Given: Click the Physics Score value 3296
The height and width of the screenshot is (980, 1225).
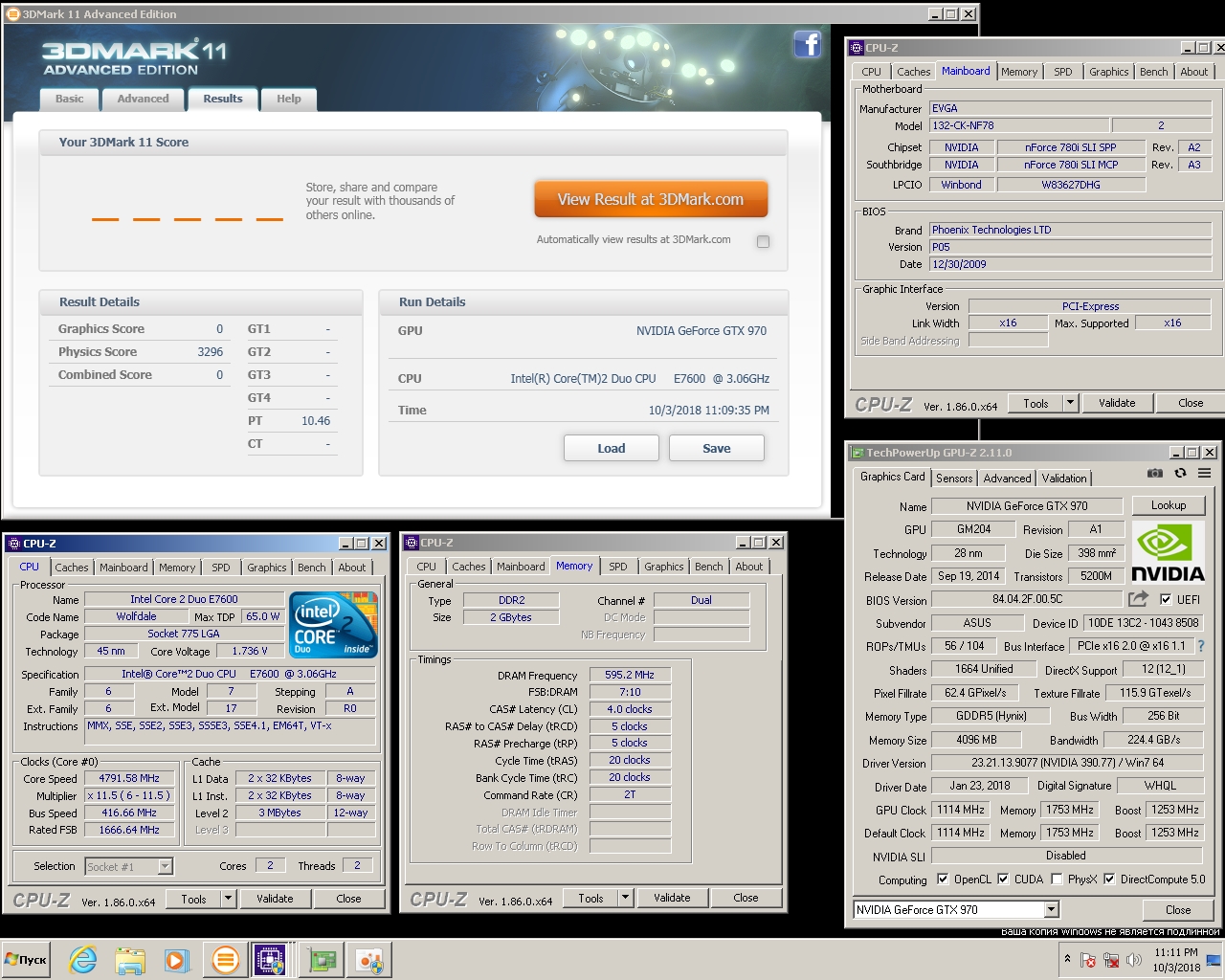Looking at the screenshot, I should click(210, 351).
